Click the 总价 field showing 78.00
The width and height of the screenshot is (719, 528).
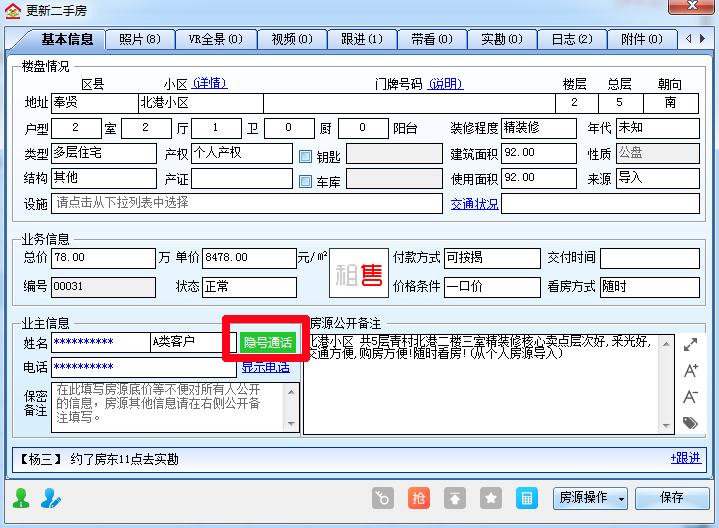click(104, 258)
